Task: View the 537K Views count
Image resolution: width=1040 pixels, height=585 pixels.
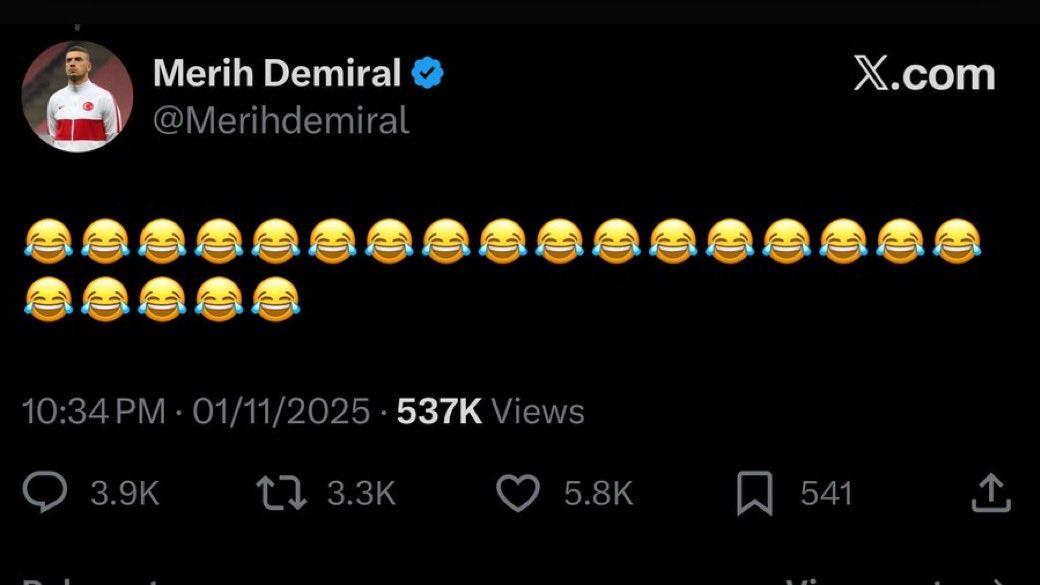Action: click(490, 412)
